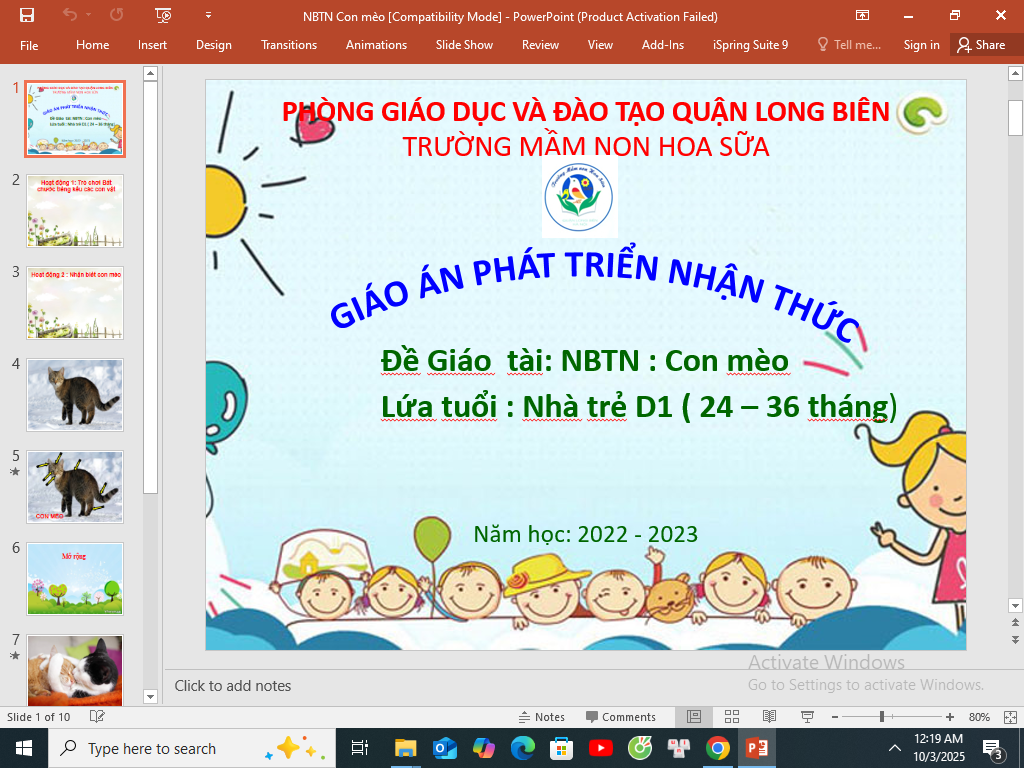Click the zoom slider handle
1024x768 pixels.
click(x=881, y=717)
